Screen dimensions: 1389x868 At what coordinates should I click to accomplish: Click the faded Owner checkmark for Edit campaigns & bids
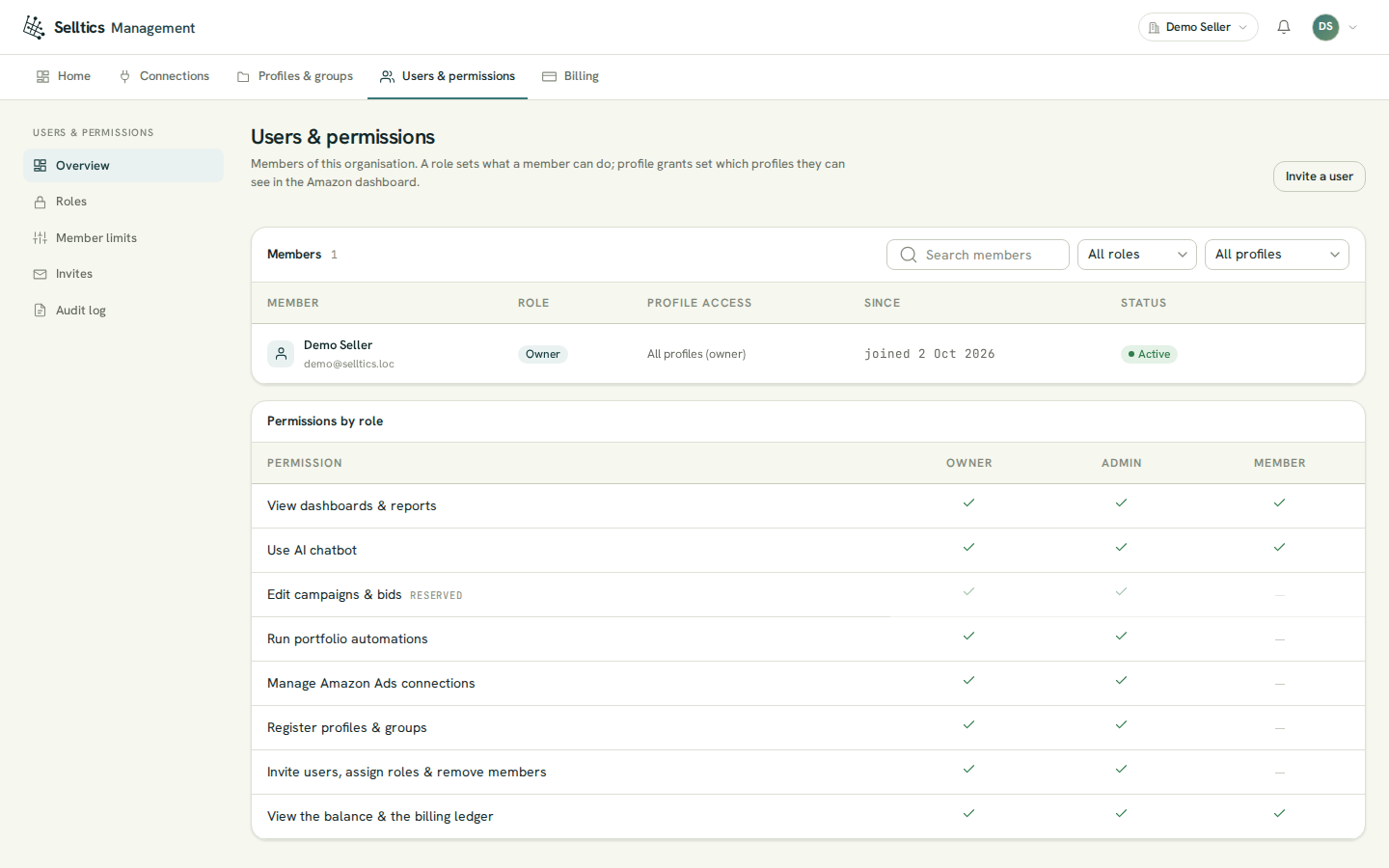pyautogui.click(x=968, y=591)
